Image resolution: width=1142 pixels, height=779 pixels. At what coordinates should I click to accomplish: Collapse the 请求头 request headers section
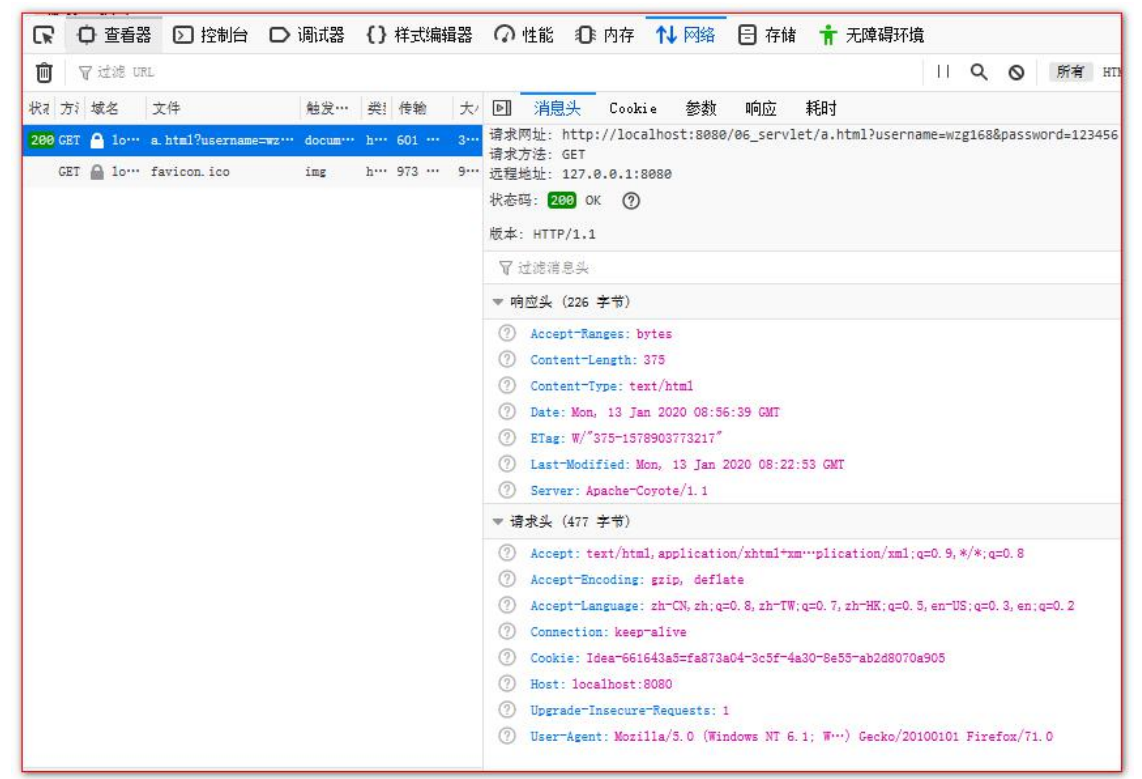point(497,522)
